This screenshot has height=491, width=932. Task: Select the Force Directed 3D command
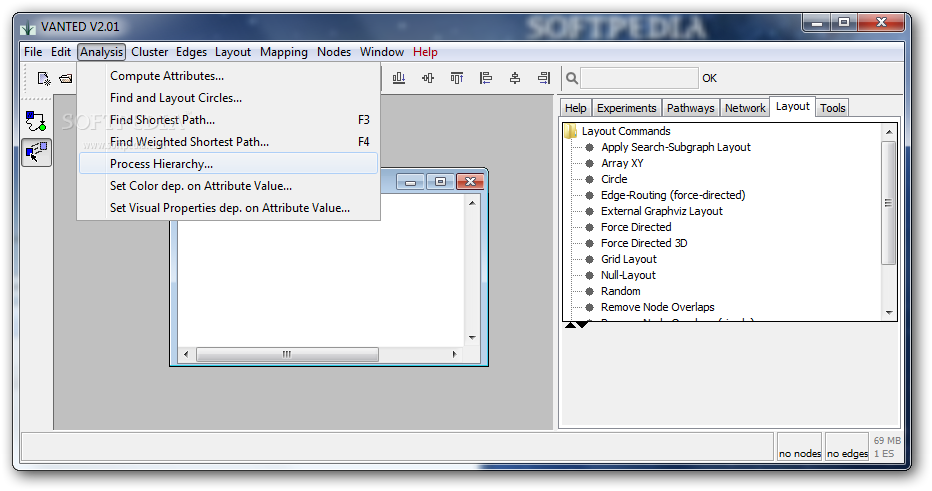tap(644, 244)
